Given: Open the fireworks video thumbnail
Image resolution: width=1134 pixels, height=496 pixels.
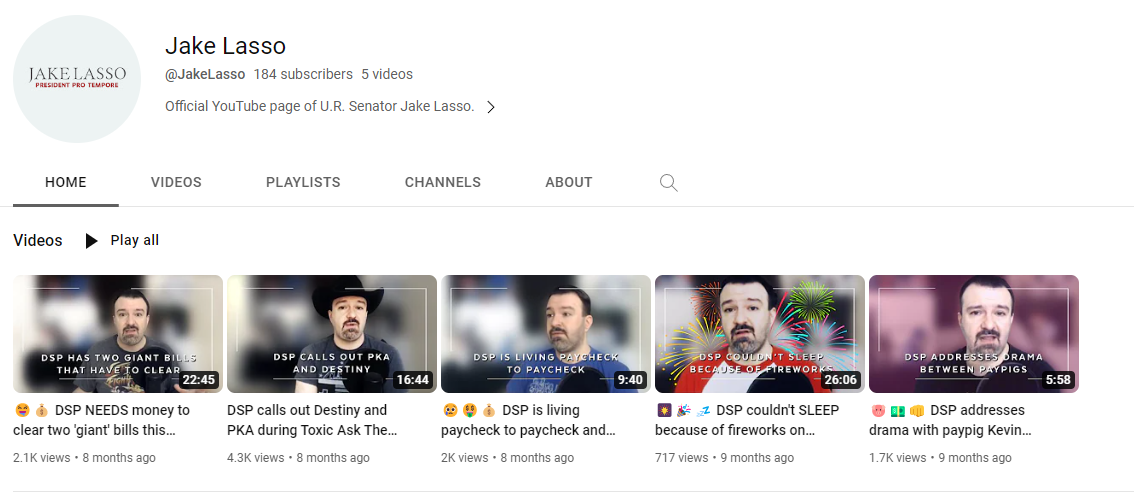Looking at the screenshot, I should 760,334.
